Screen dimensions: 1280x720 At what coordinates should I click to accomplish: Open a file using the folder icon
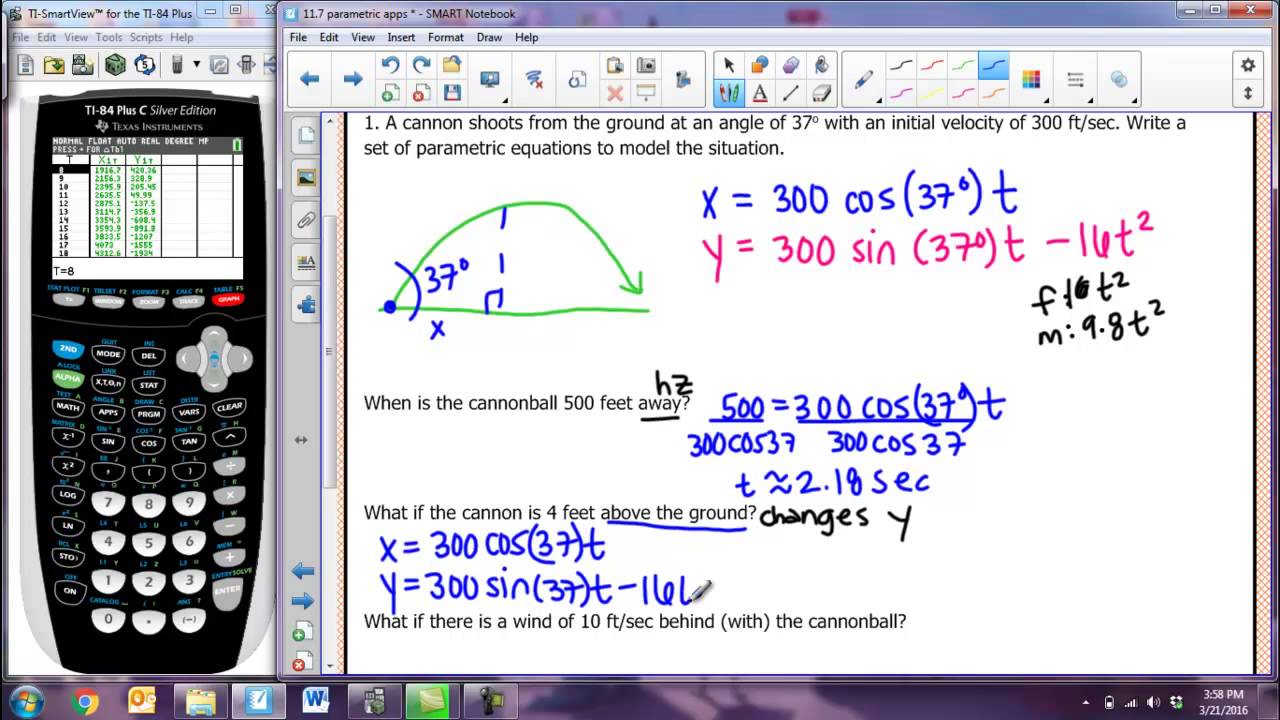[x=452, y=66]
